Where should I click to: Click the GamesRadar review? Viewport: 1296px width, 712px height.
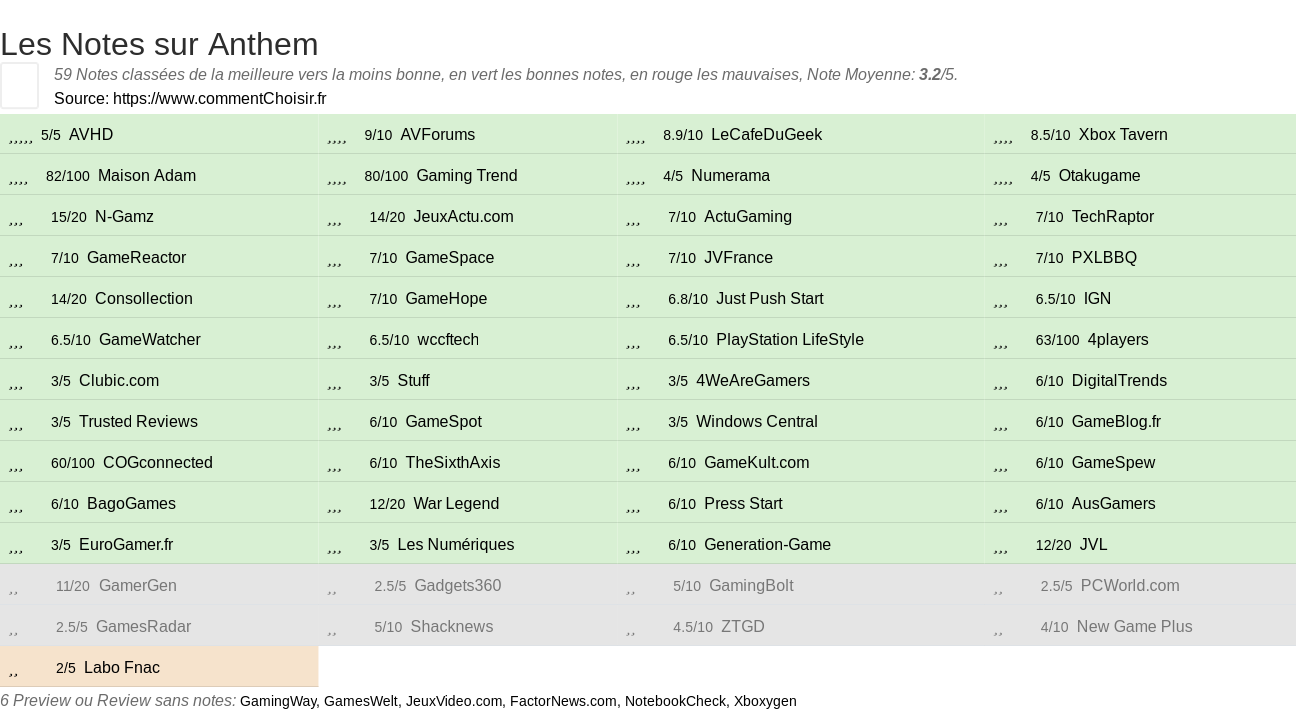coord(143,627)
